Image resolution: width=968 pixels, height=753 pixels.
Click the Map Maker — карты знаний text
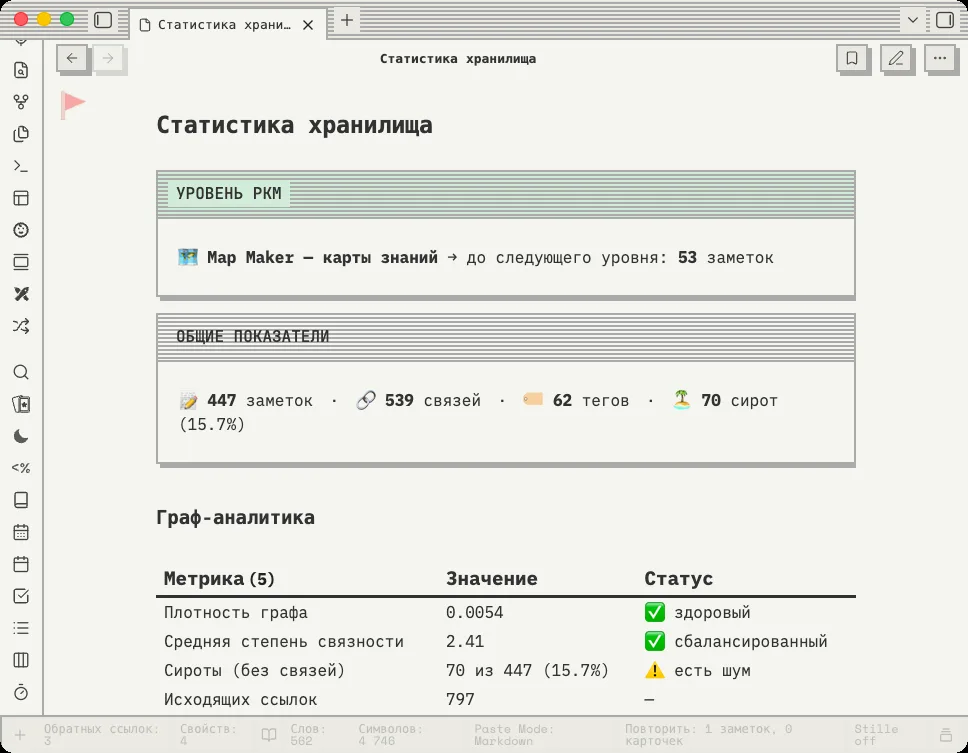point(322,257)
